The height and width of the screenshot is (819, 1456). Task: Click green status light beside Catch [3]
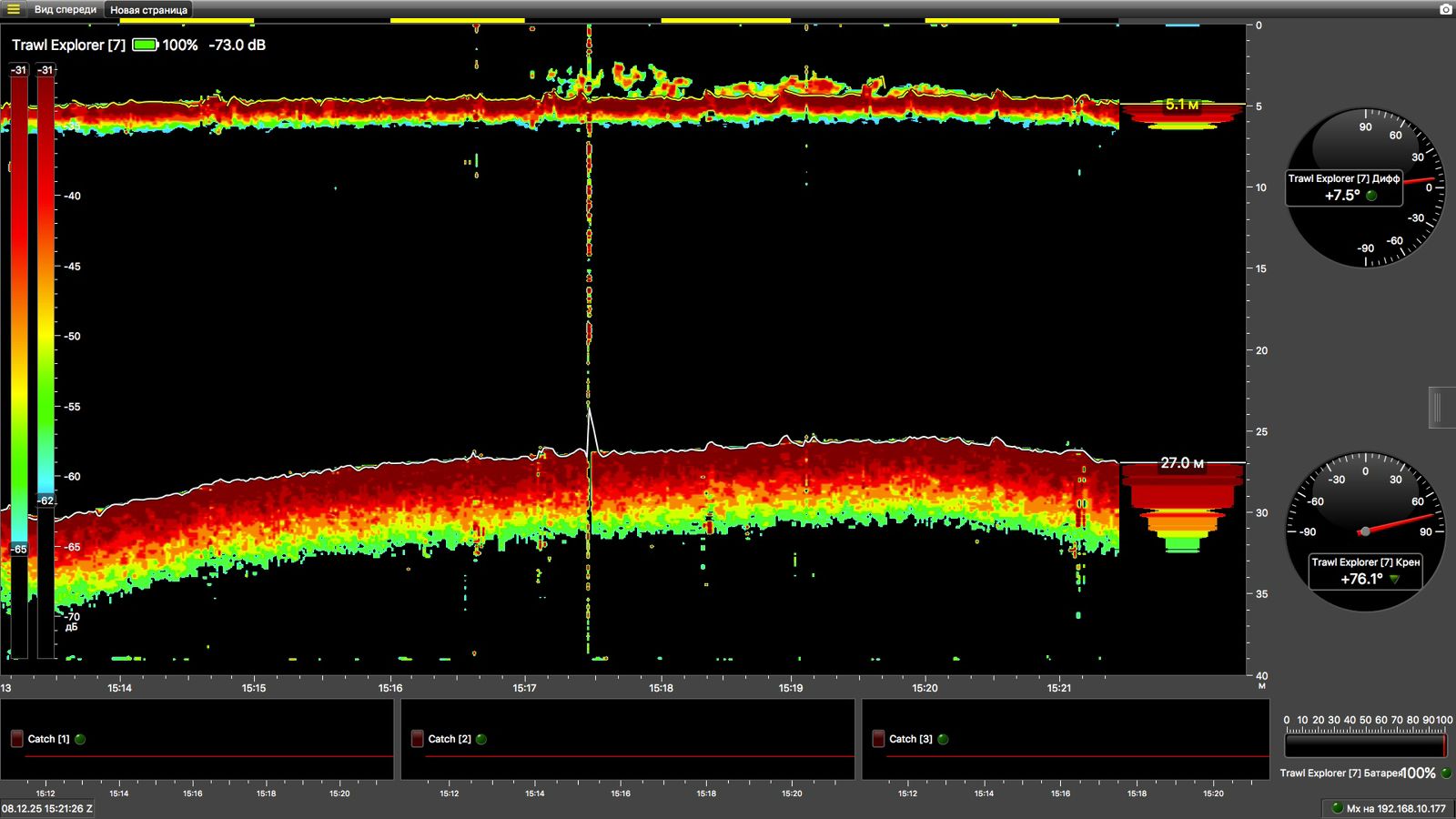click(x=943, y=739)
